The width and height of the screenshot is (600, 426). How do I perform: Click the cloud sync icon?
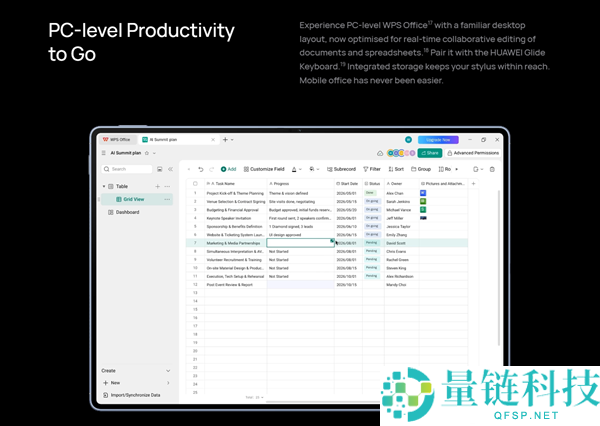click(380, 153)
